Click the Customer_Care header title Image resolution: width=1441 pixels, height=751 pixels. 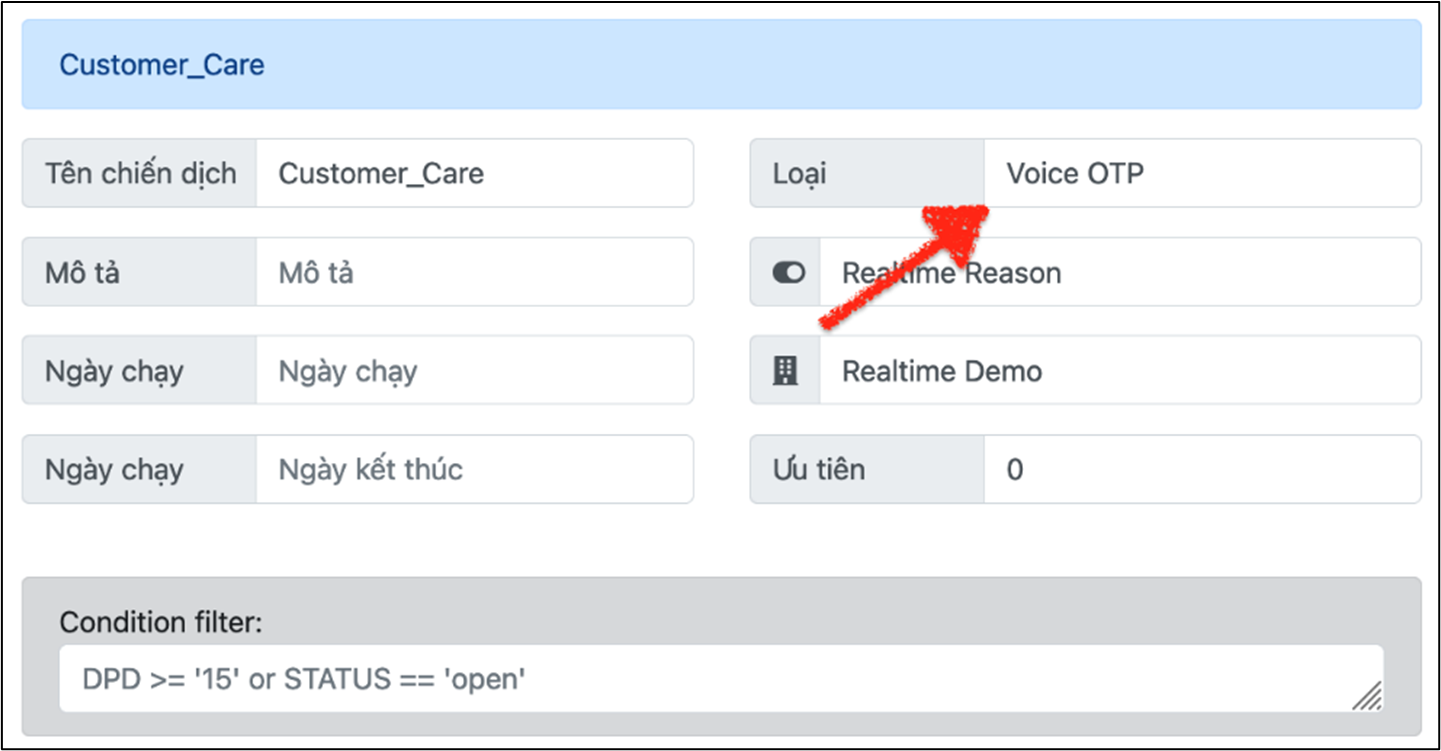coord(162,65)
